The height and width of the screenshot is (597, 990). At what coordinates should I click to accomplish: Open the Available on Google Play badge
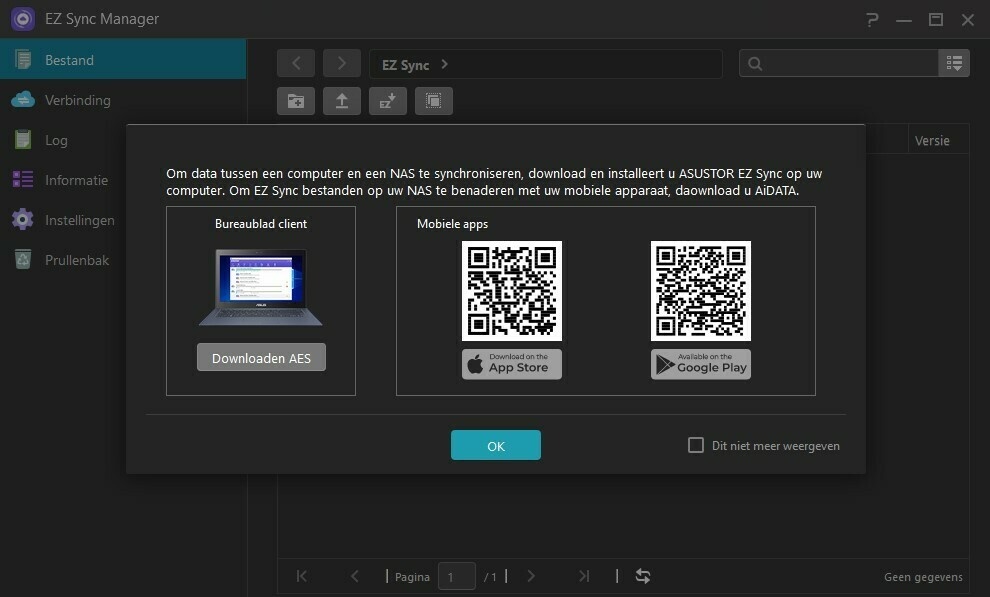coord(701,364)
